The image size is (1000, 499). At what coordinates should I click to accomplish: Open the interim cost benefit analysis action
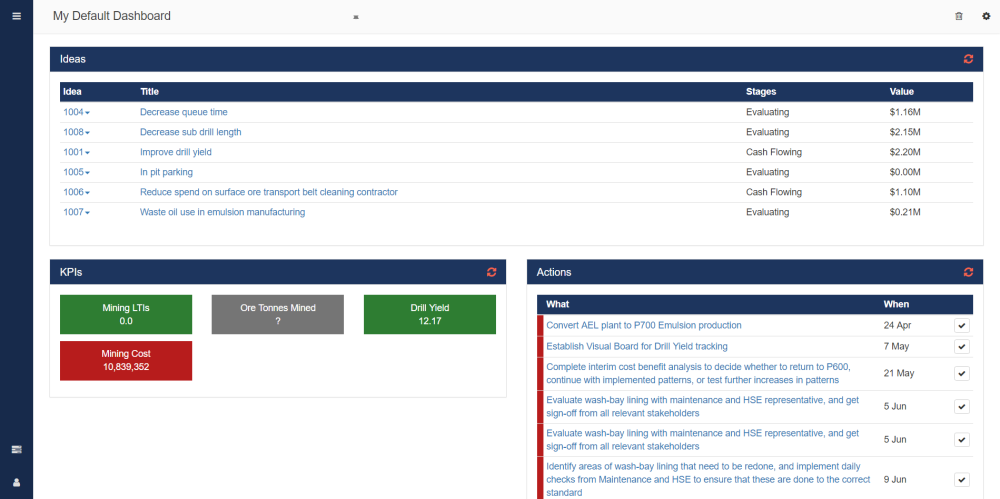(698, 373)
